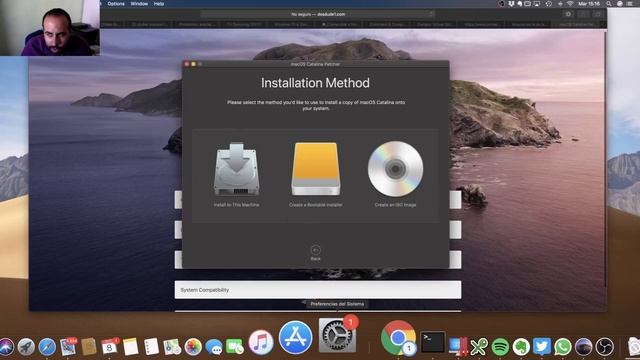Screen dimensions: 640x360
Task: Open Photos pinwheel icon in the Dock
Action: pos(193,347)
